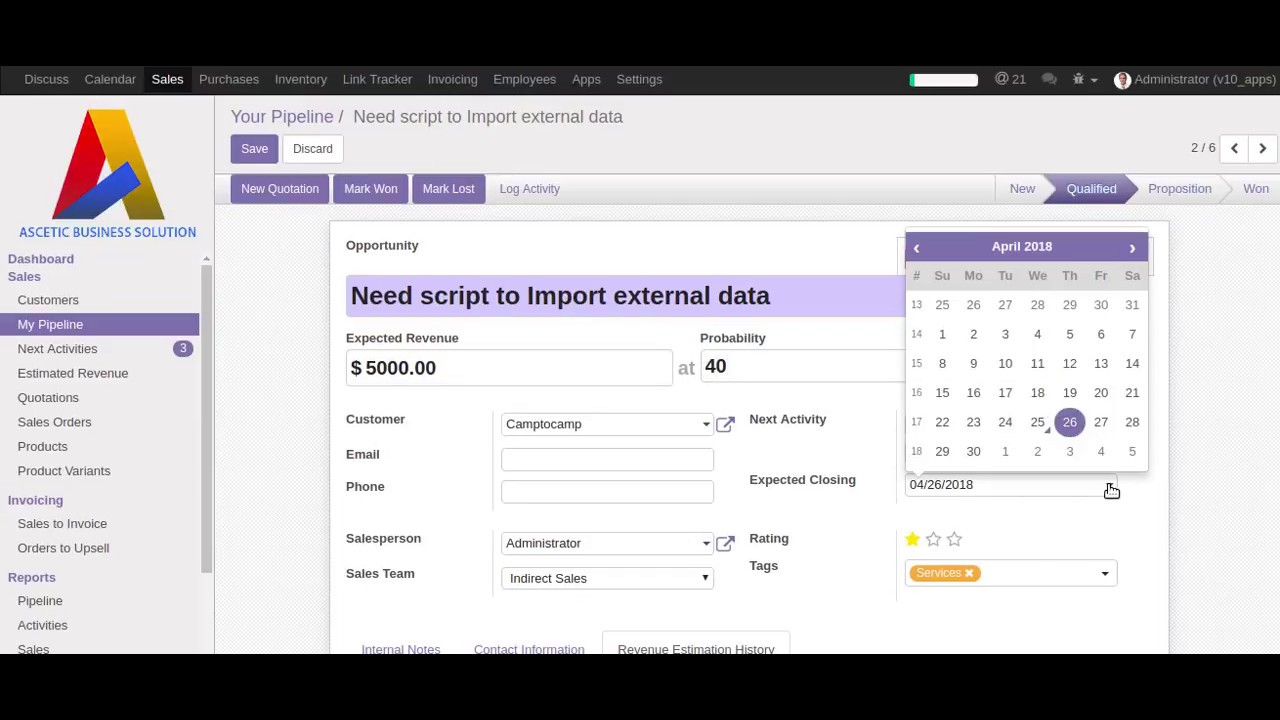Open Sales Orders in sidebar

54,422
